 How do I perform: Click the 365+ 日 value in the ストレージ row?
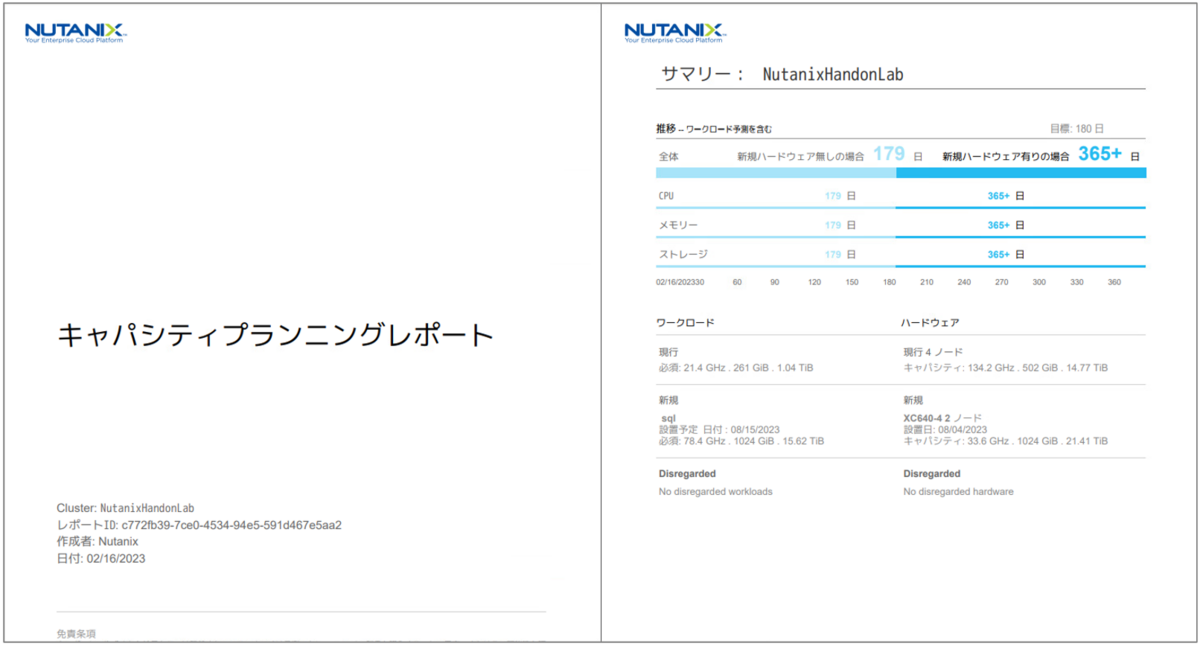tap(1006, 254)
